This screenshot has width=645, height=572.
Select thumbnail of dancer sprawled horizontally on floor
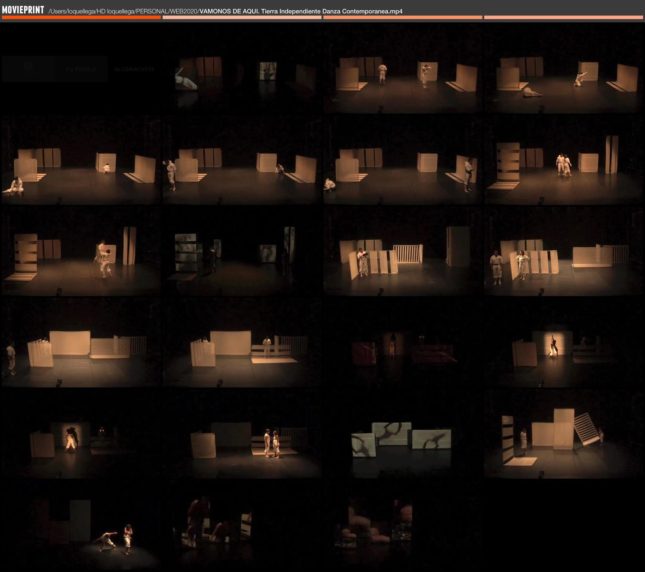pos(563,68)
